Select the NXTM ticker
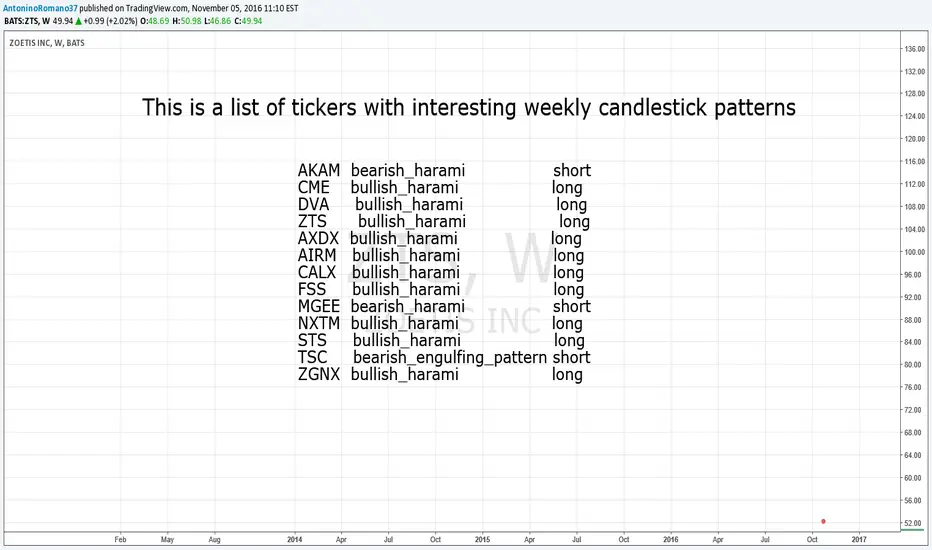 [319, 323]
